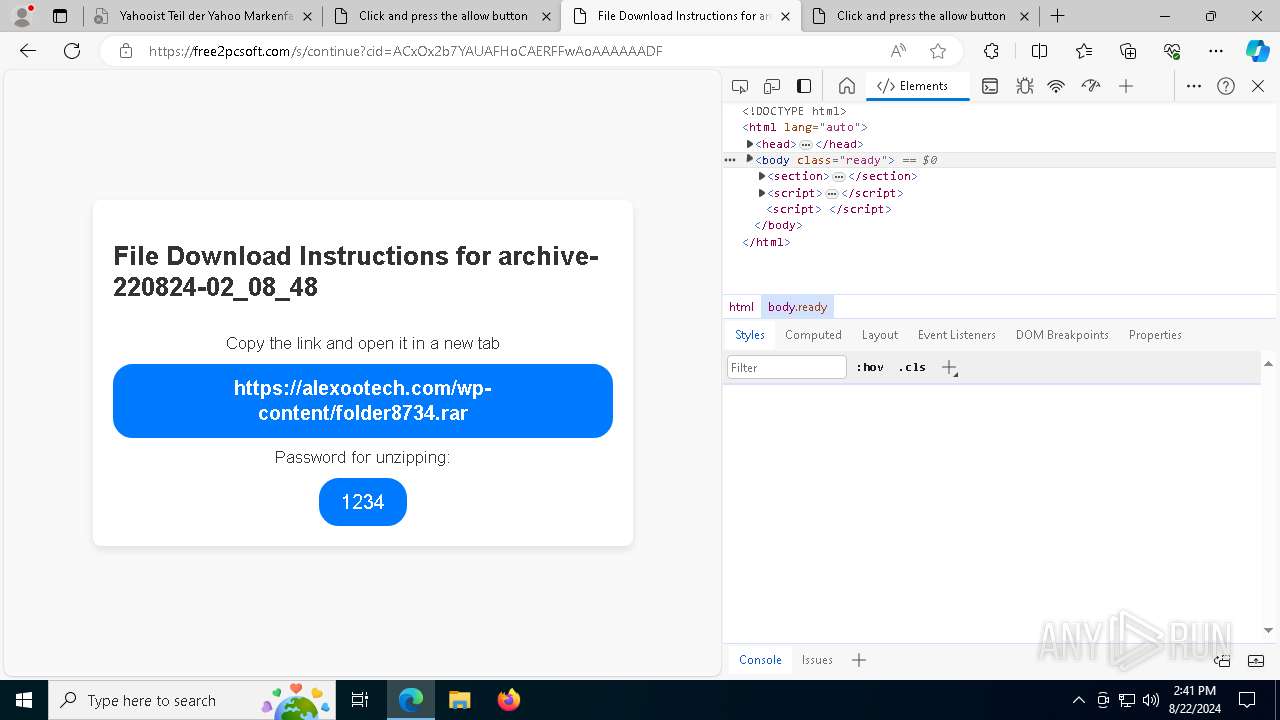1280x720 pixels.
Task: Open the DevTools Help question mark
Action: pyautogui.click(x=1226, y=86)
